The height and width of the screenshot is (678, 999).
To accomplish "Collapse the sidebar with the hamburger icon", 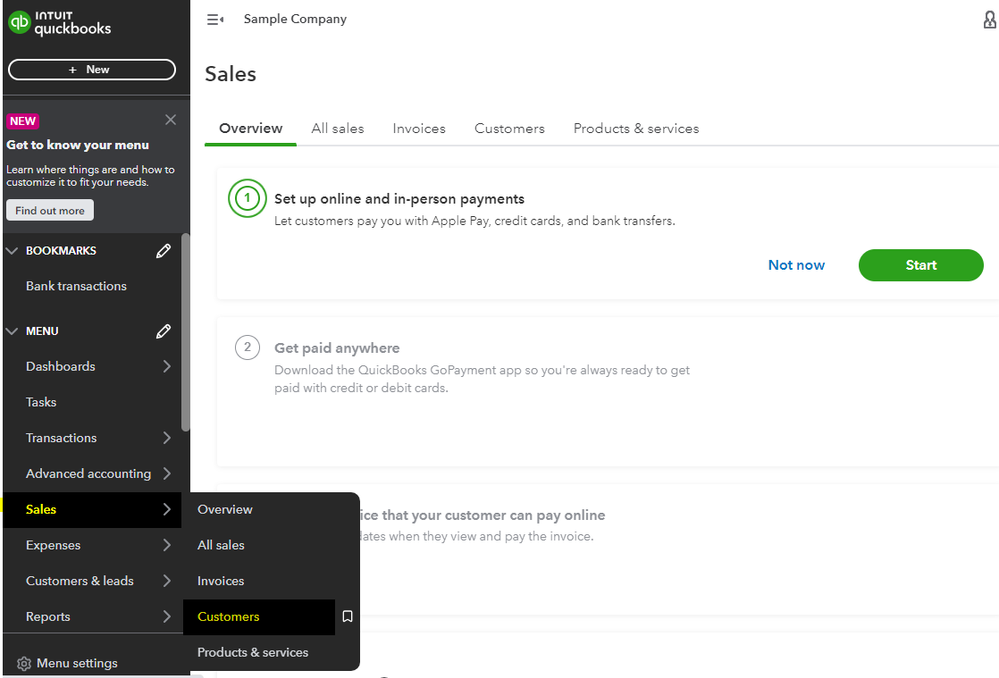I will [x=215, y=20].
